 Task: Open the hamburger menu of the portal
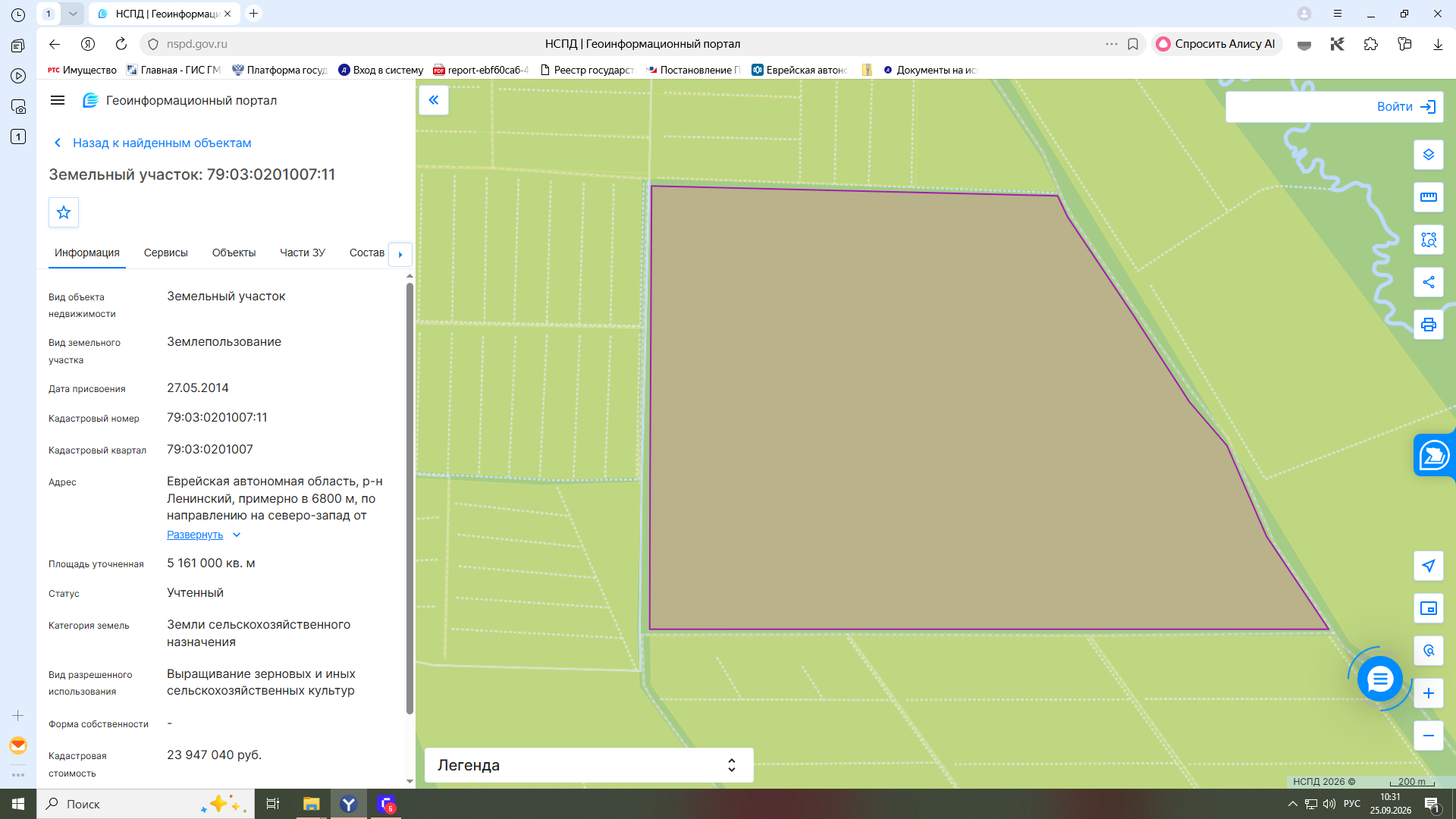click(58, 100)
